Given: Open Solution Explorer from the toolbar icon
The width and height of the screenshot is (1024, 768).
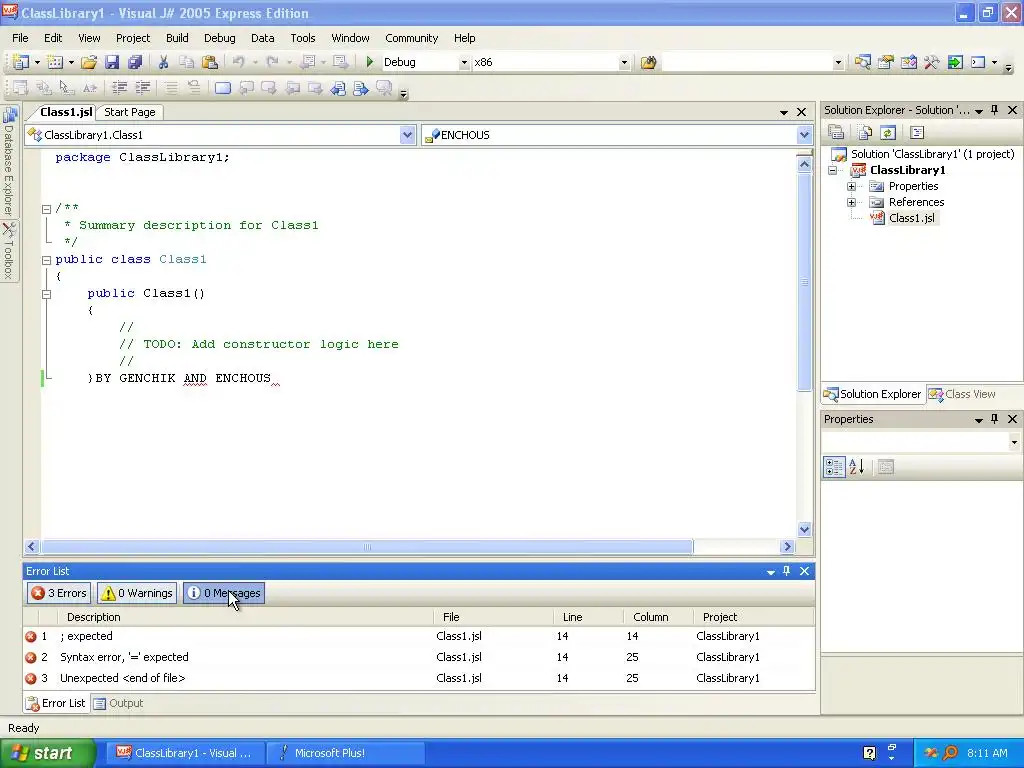Looking at the screenshot, I should tap(862, 62).
